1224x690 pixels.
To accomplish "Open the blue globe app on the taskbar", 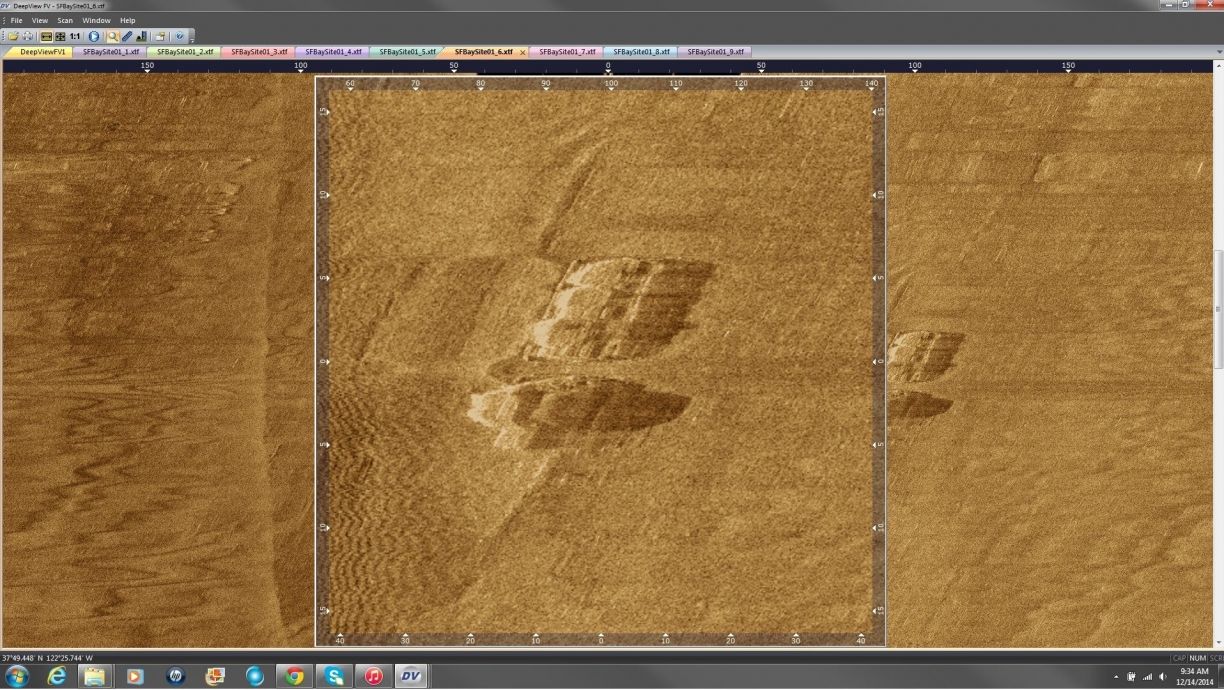I will pos(254,677).
